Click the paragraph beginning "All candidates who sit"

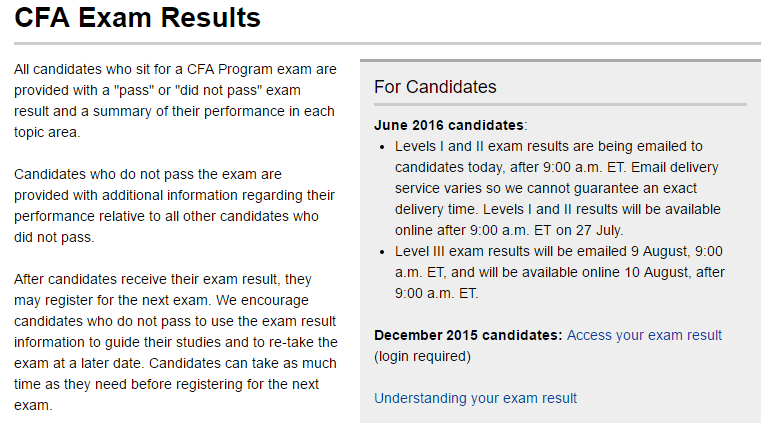tap(175, 100)
